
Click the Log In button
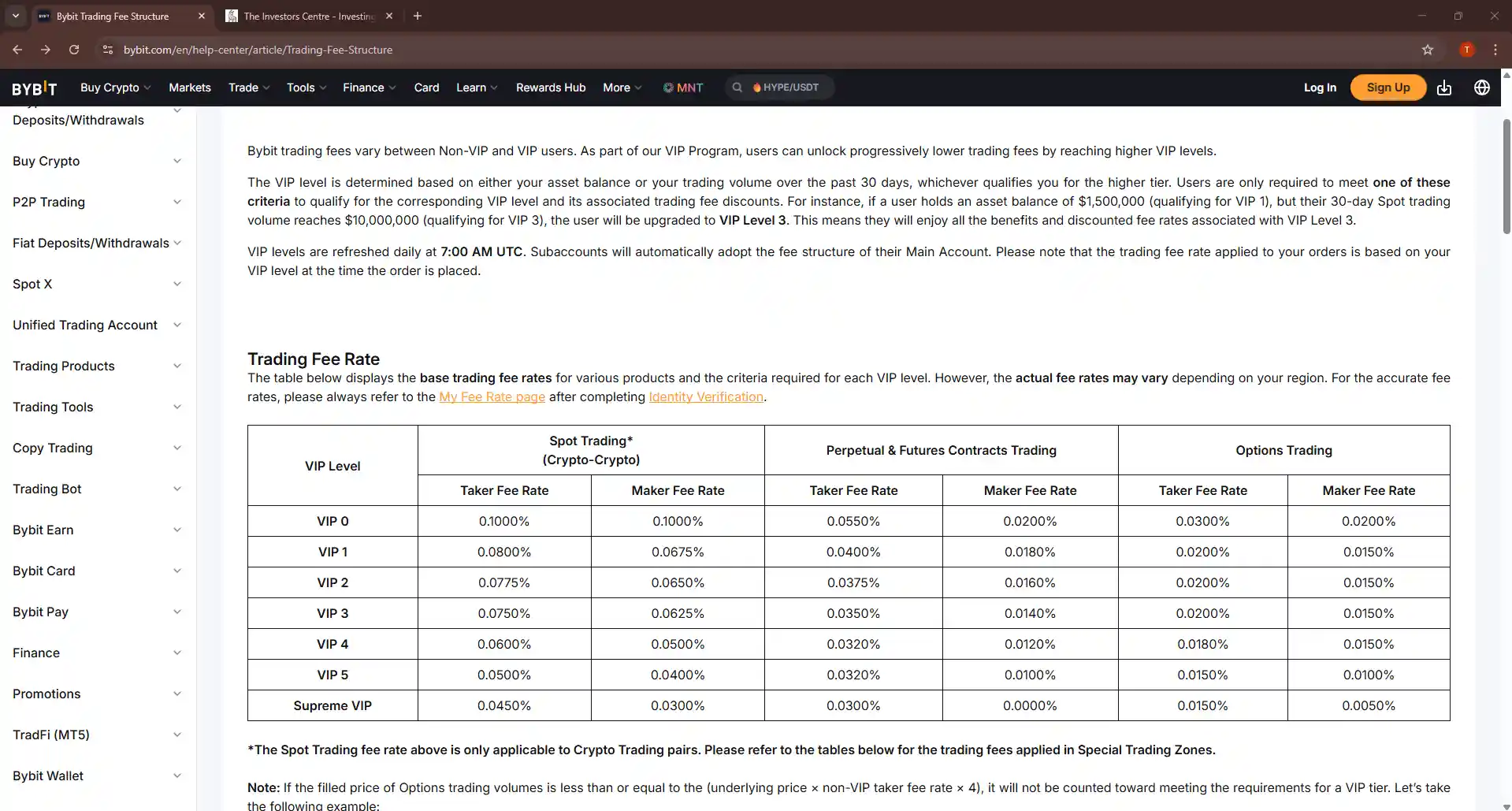1320,87
